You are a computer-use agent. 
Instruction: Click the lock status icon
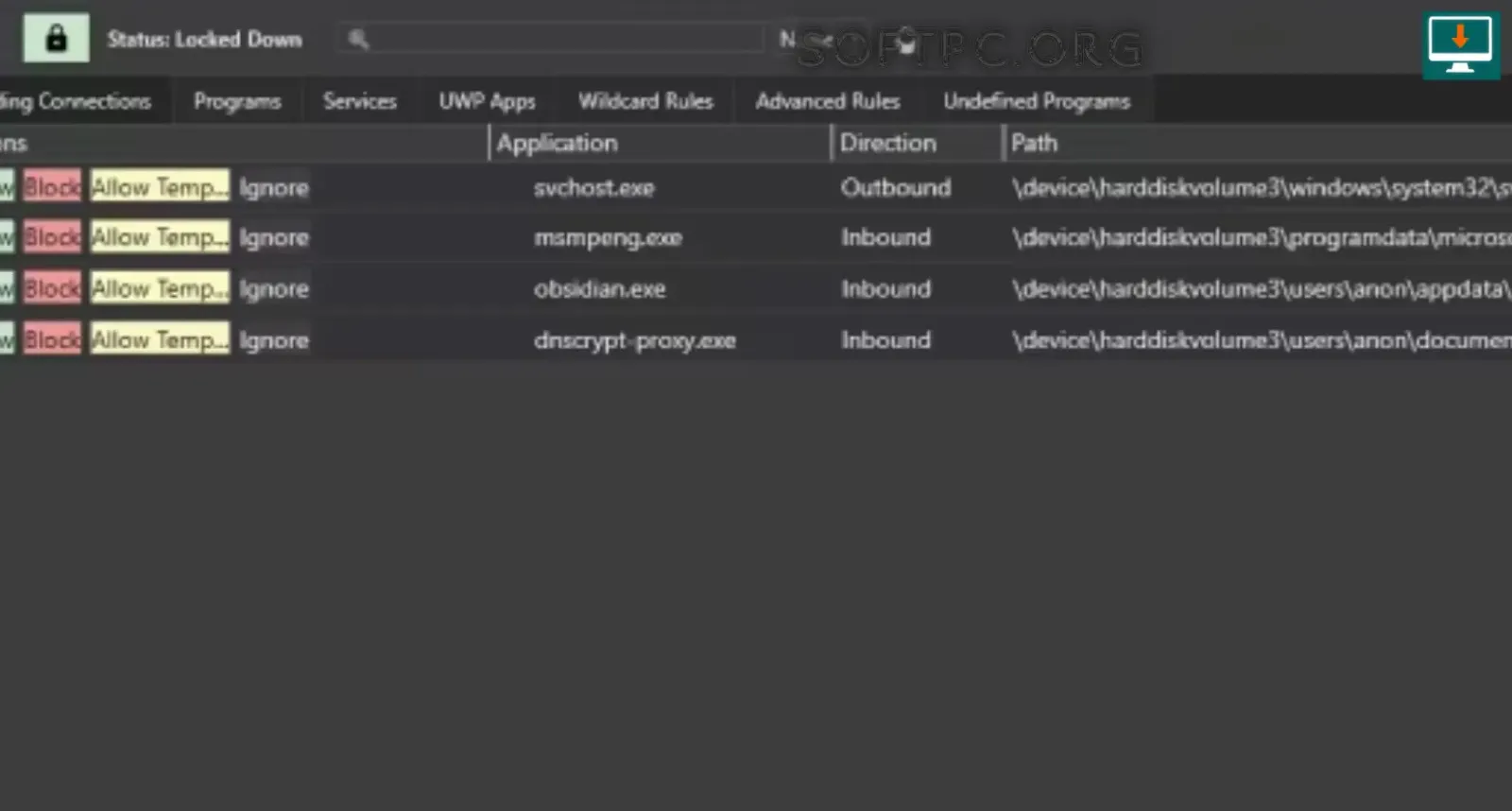tap(57, 38)
